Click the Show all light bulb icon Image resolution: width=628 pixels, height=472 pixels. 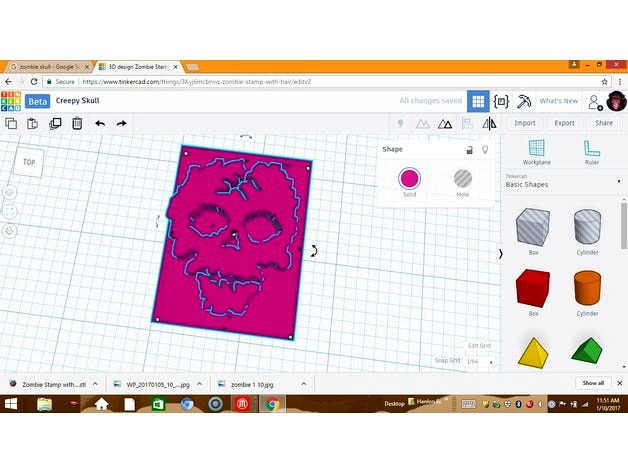pos(401,123)
